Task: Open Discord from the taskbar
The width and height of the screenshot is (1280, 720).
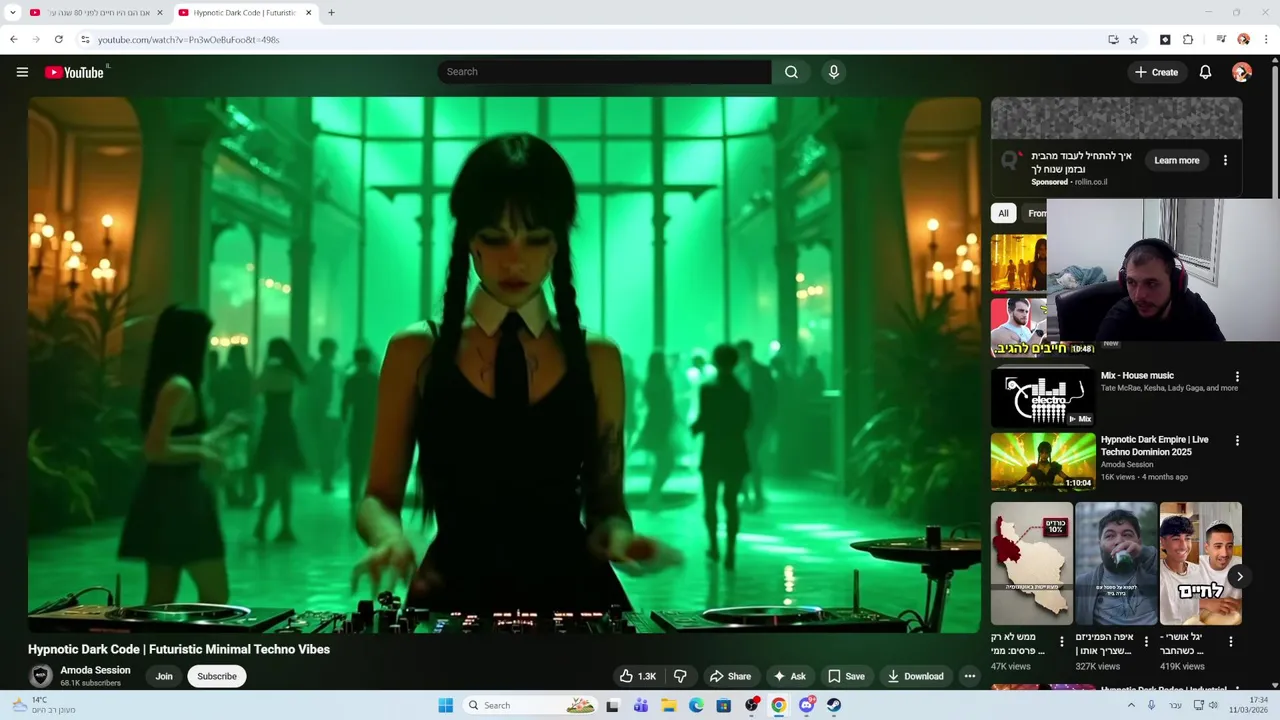Action: [x=806, y=705]
